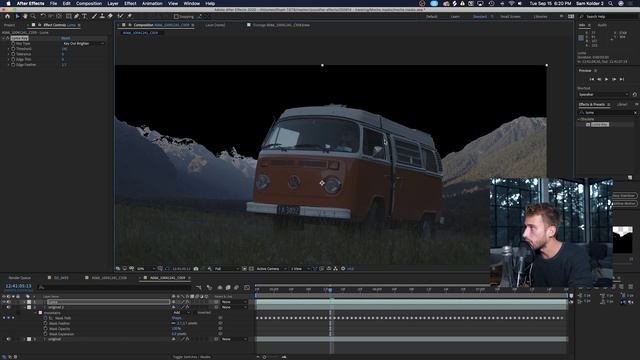Screen dimensions: 640x360
Task: Click the Home icon in the toolbar
Action: (x=7, y=16)
